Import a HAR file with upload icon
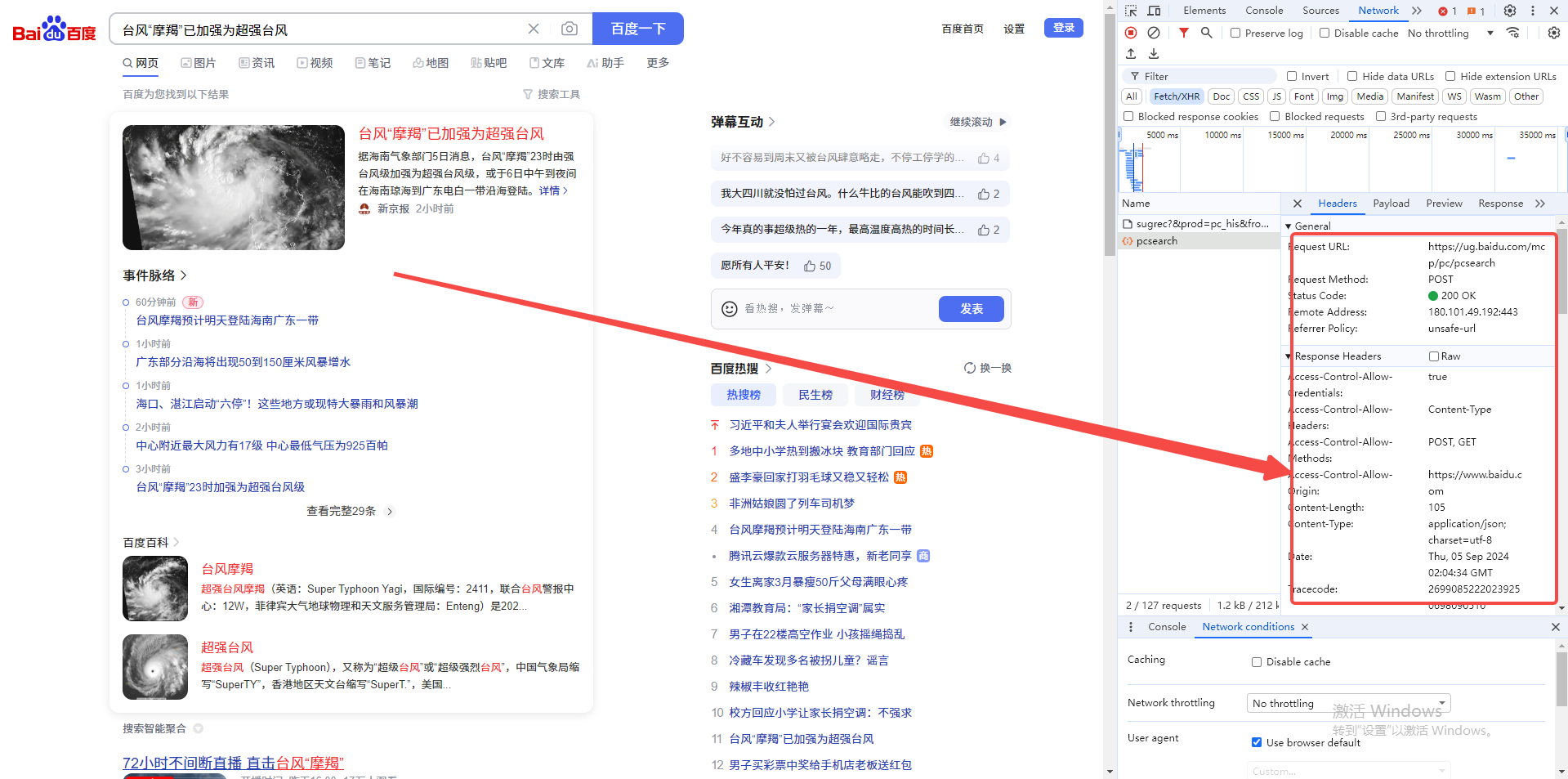The width and height of the screenshot is (1568, 779). [1131, 54]
